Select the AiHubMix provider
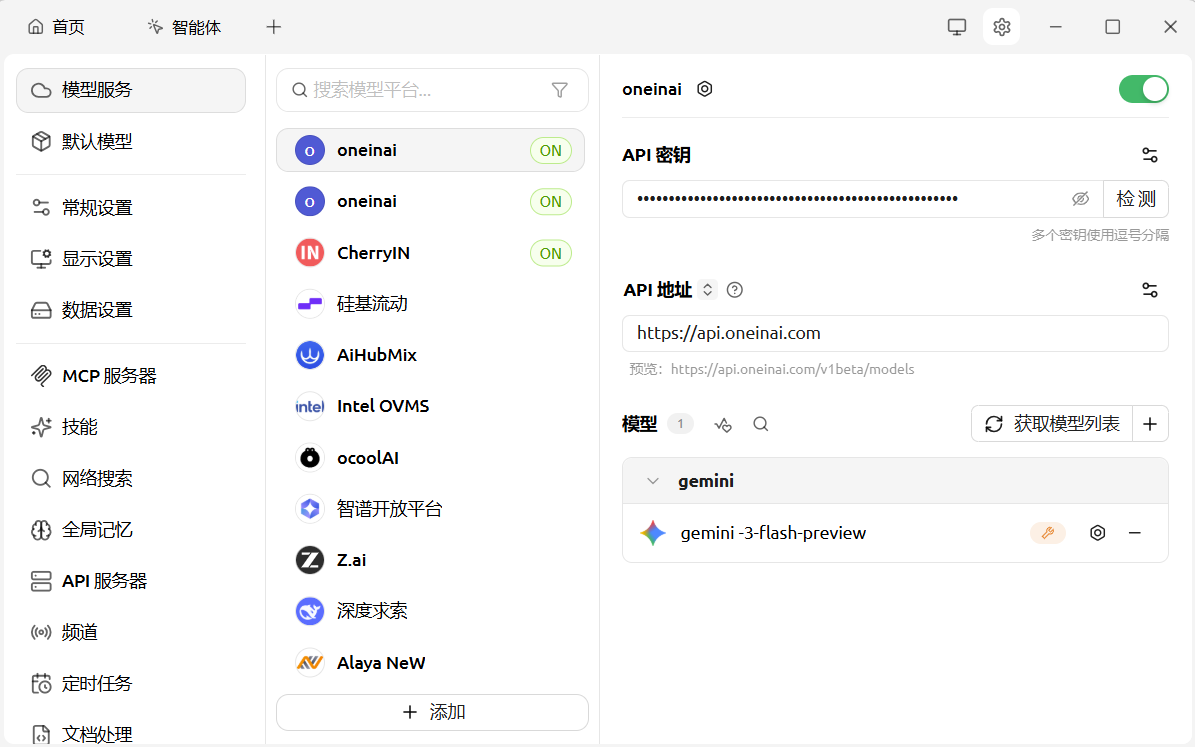The image size is (1195, 747). pos(431,355)
